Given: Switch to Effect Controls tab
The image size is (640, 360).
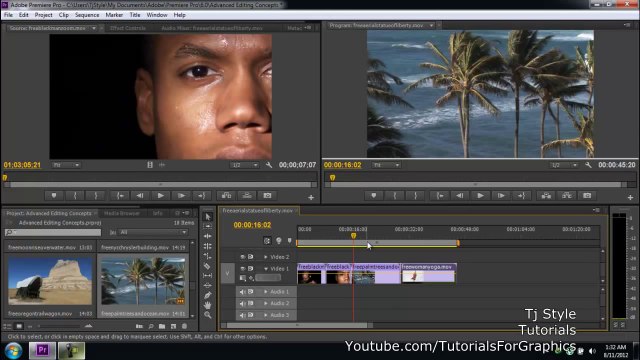Looking at the screenshot, I should click(x=128, y=28).
